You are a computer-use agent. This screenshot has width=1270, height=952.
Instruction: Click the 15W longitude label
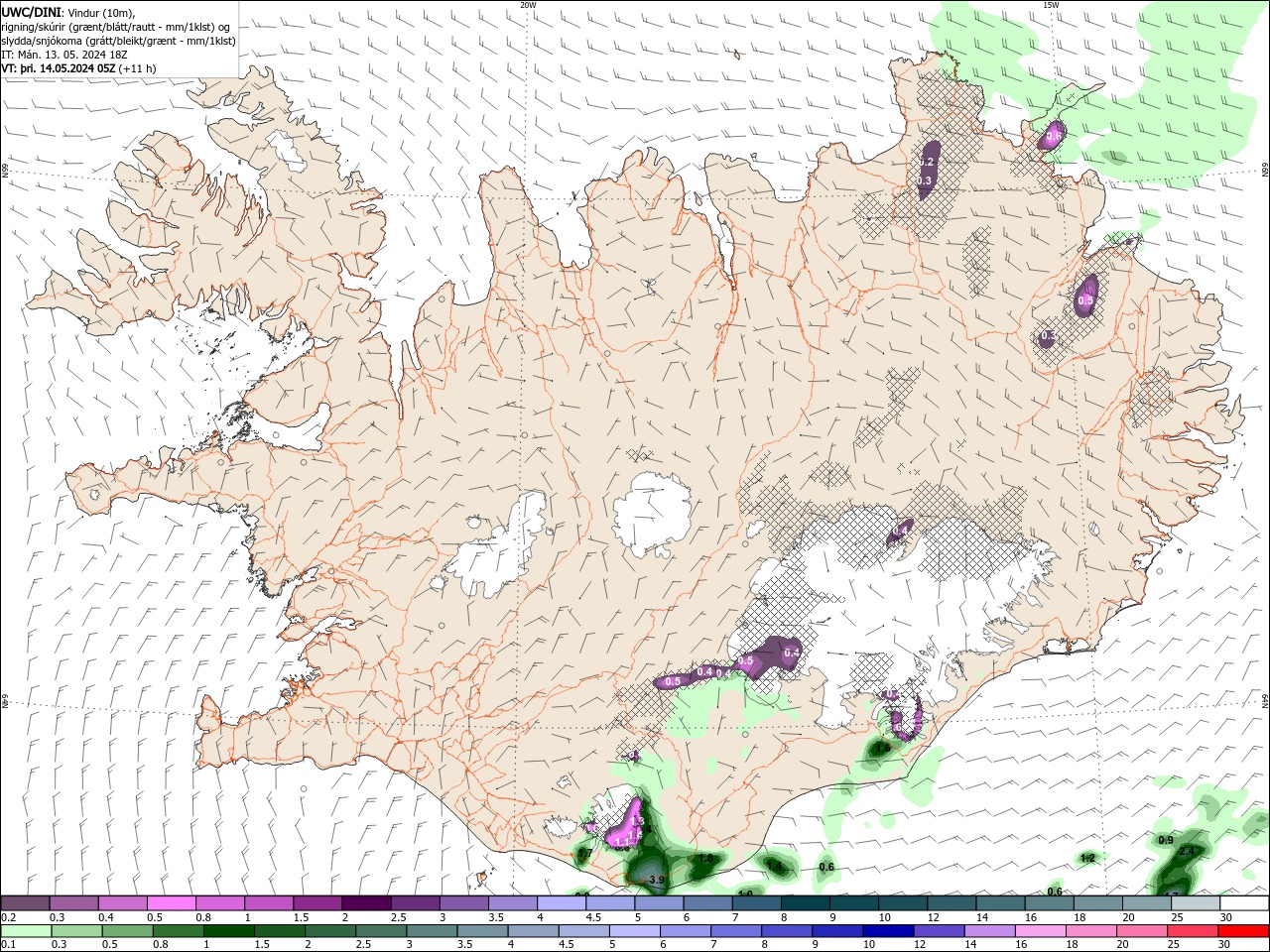1051,5
